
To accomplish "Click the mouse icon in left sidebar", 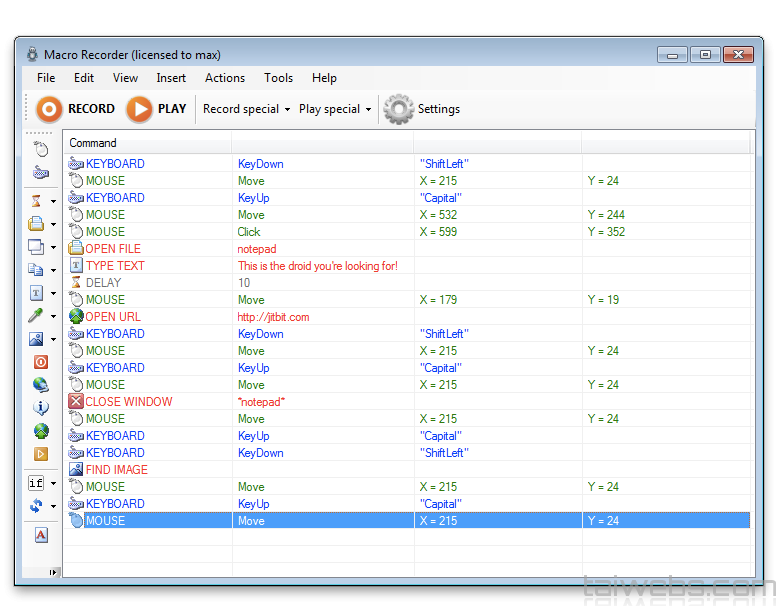I will [41, 149].
